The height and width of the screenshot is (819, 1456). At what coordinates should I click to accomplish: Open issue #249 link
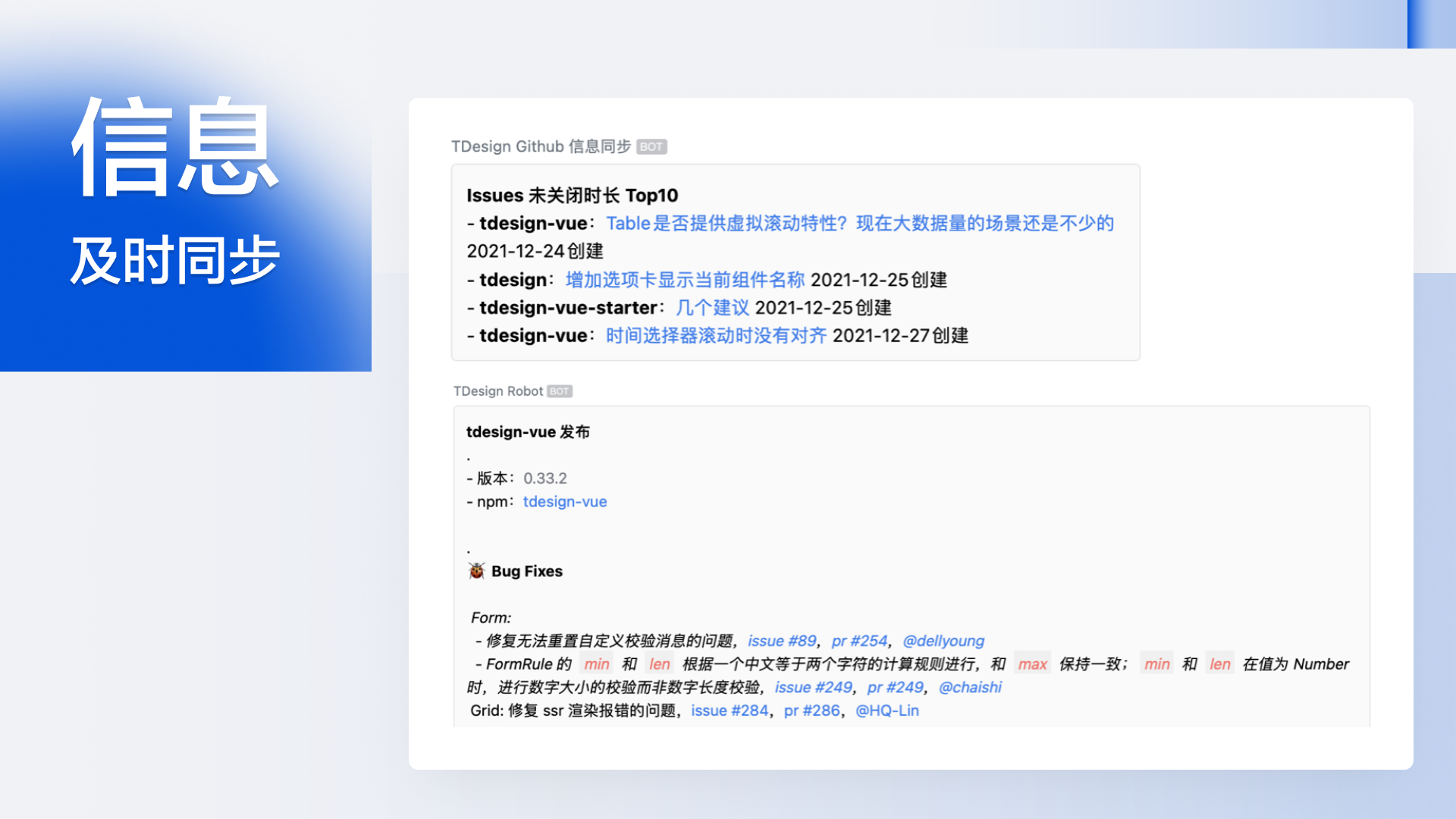pos(813,687)
